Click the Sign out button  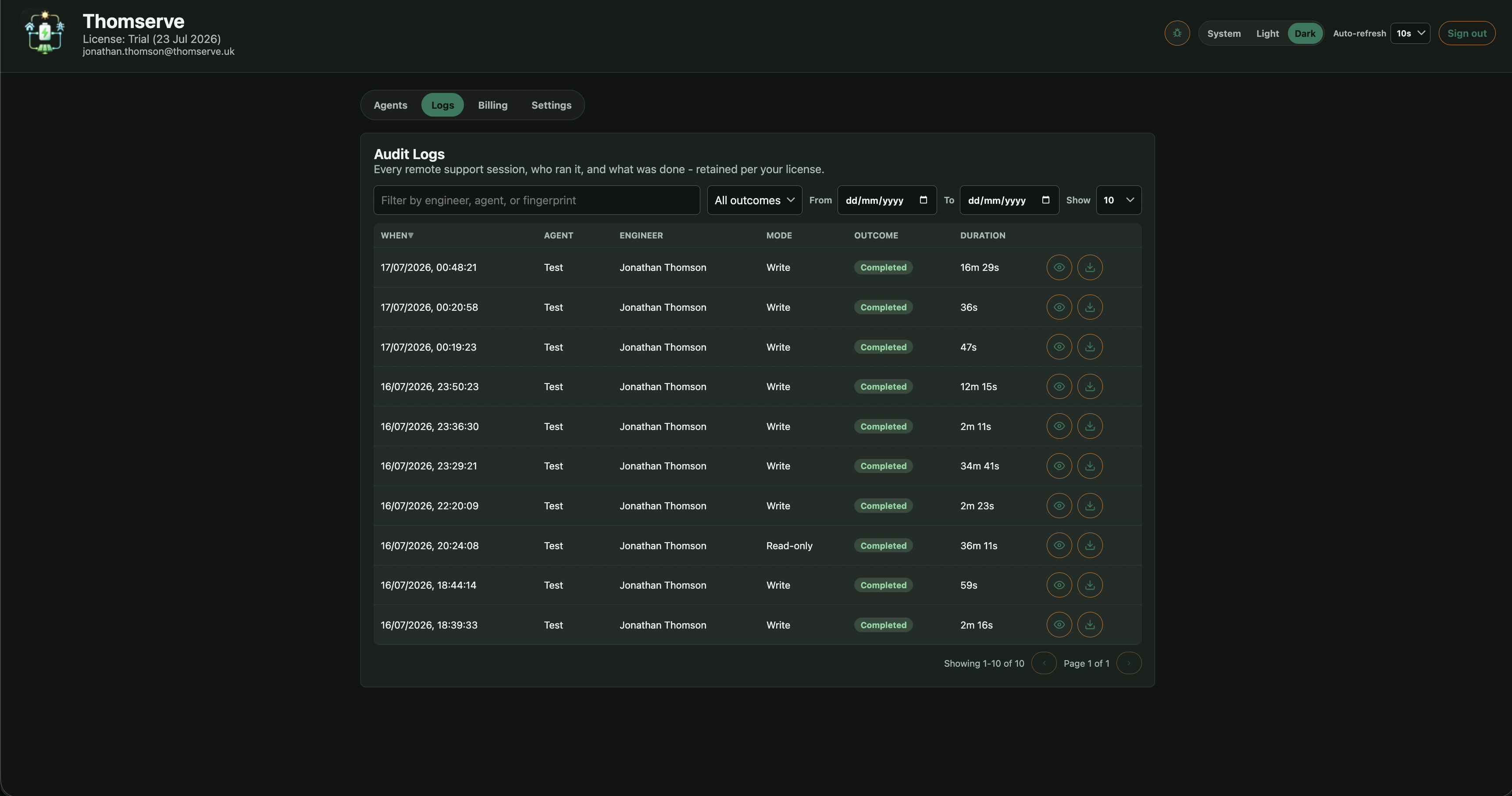tap(1466, 33)
